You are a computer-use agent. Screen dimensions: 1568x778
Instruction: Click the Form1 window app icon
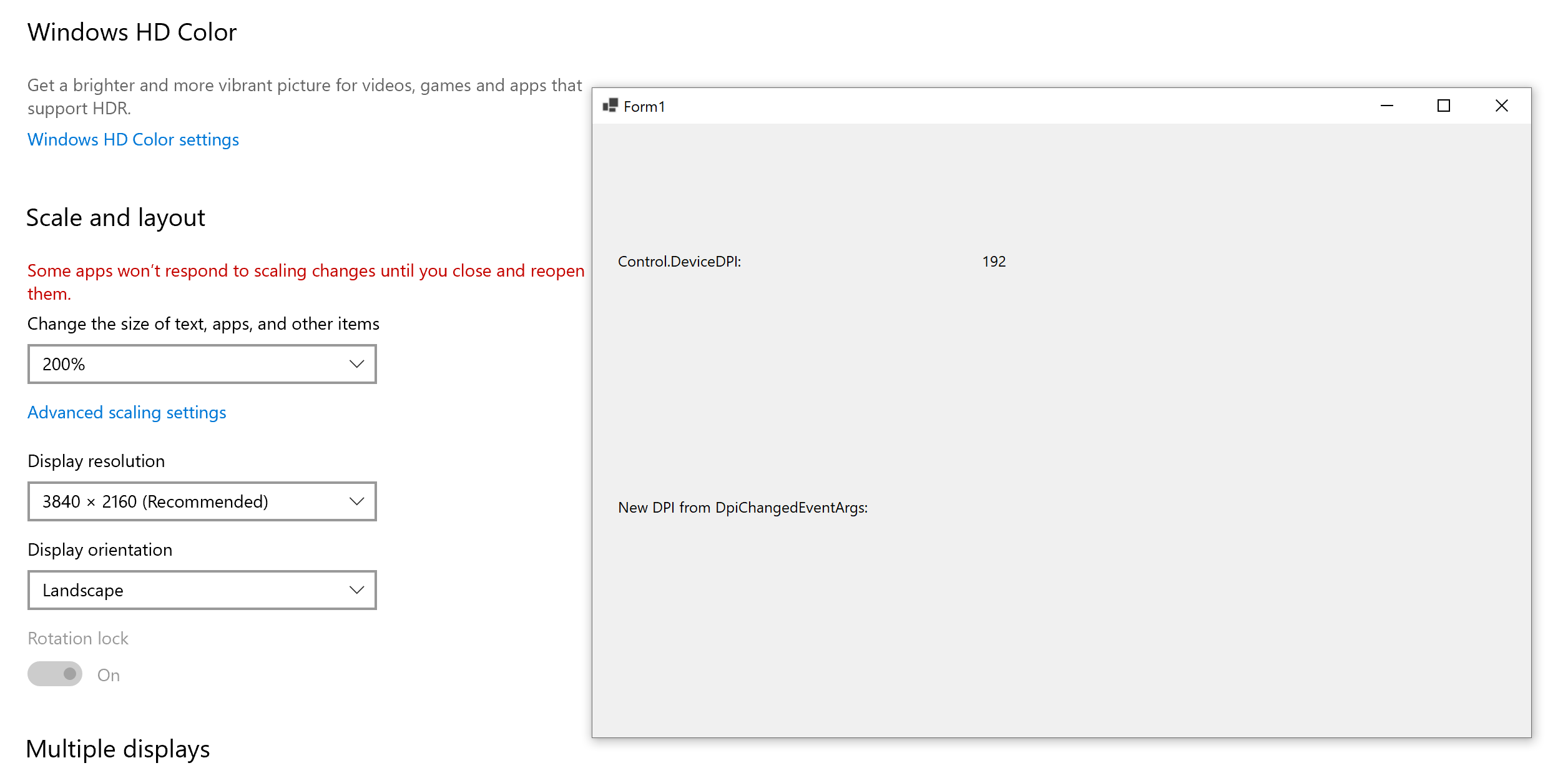[x=610, y=106]
